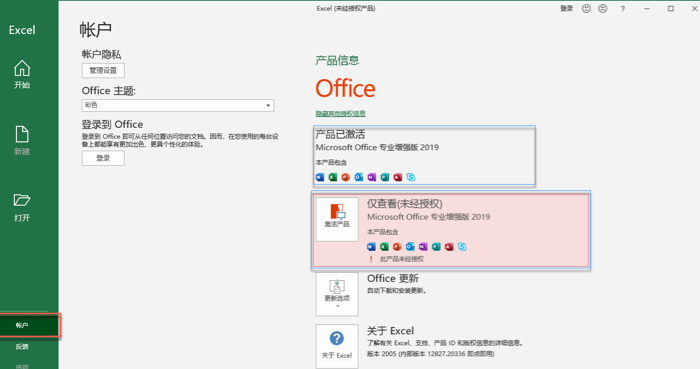Click the 关于 Excel button
The image size is (700, 369).
[337, 346]
